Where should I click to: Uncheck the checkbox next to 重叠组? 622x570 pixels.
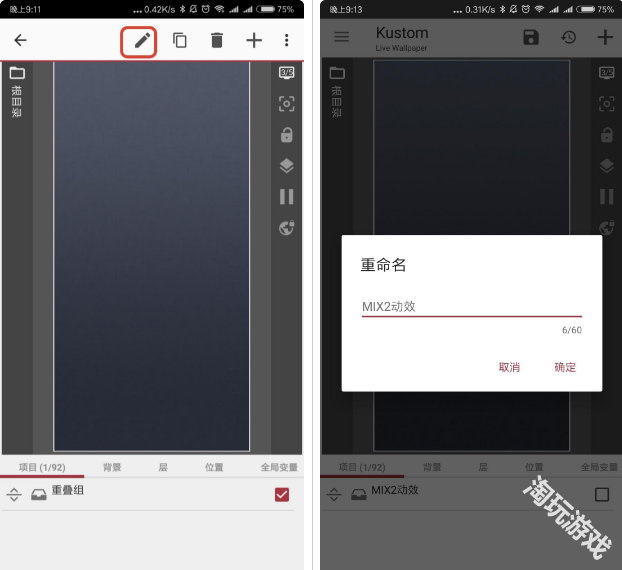[282, 494]
